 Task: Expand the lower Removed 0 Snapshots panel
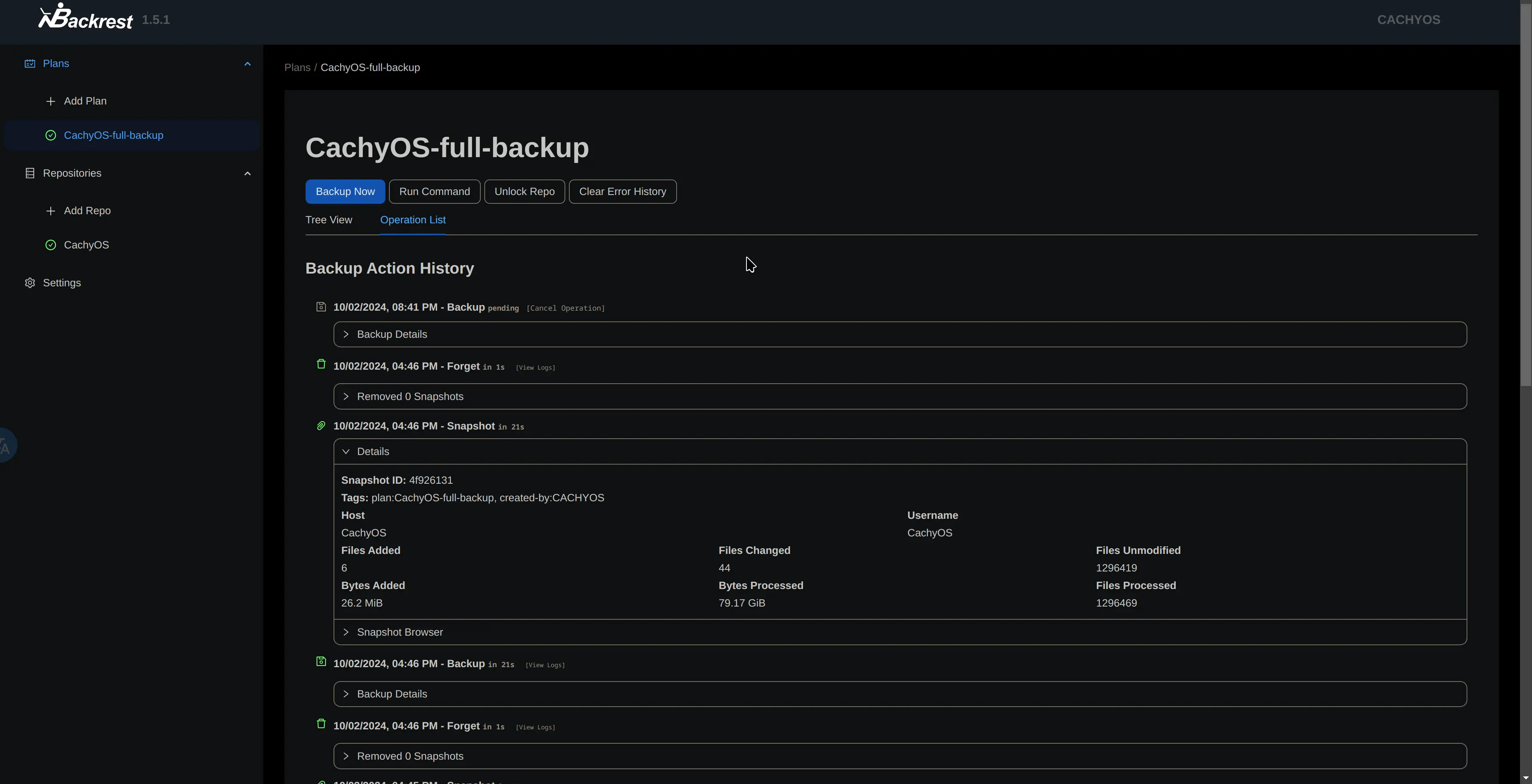coord(900,756)
